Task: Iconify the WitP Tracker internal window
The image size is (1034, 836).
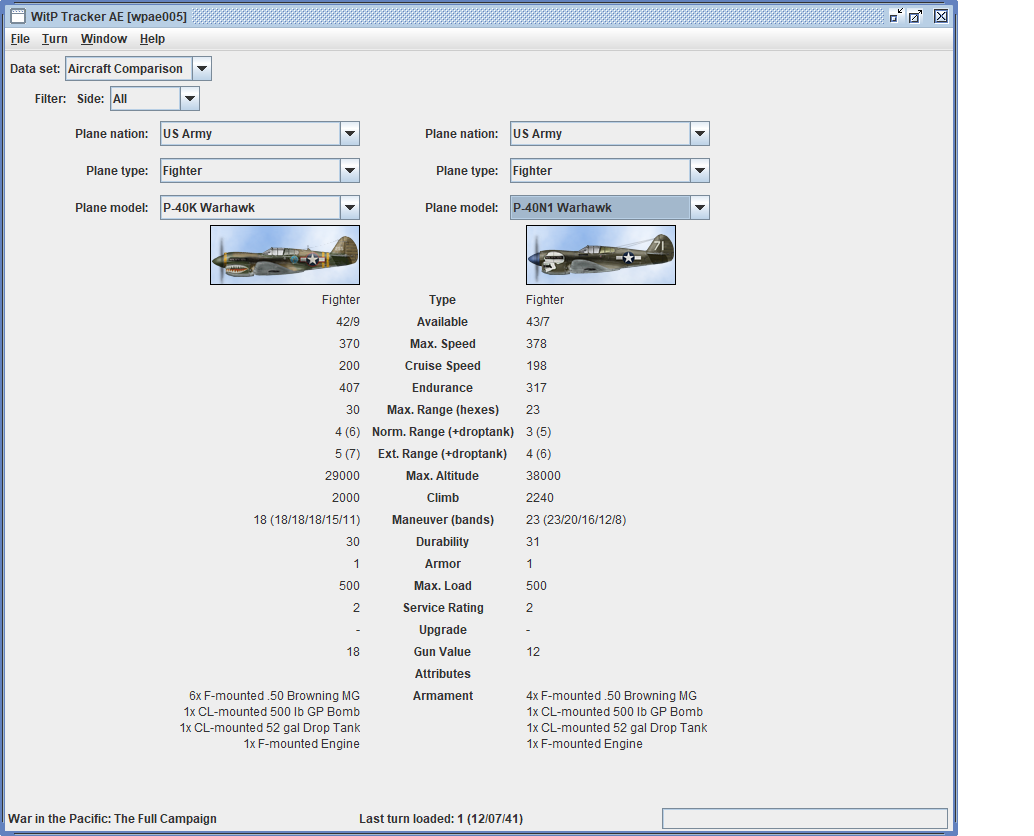Action: pos(895,16)
